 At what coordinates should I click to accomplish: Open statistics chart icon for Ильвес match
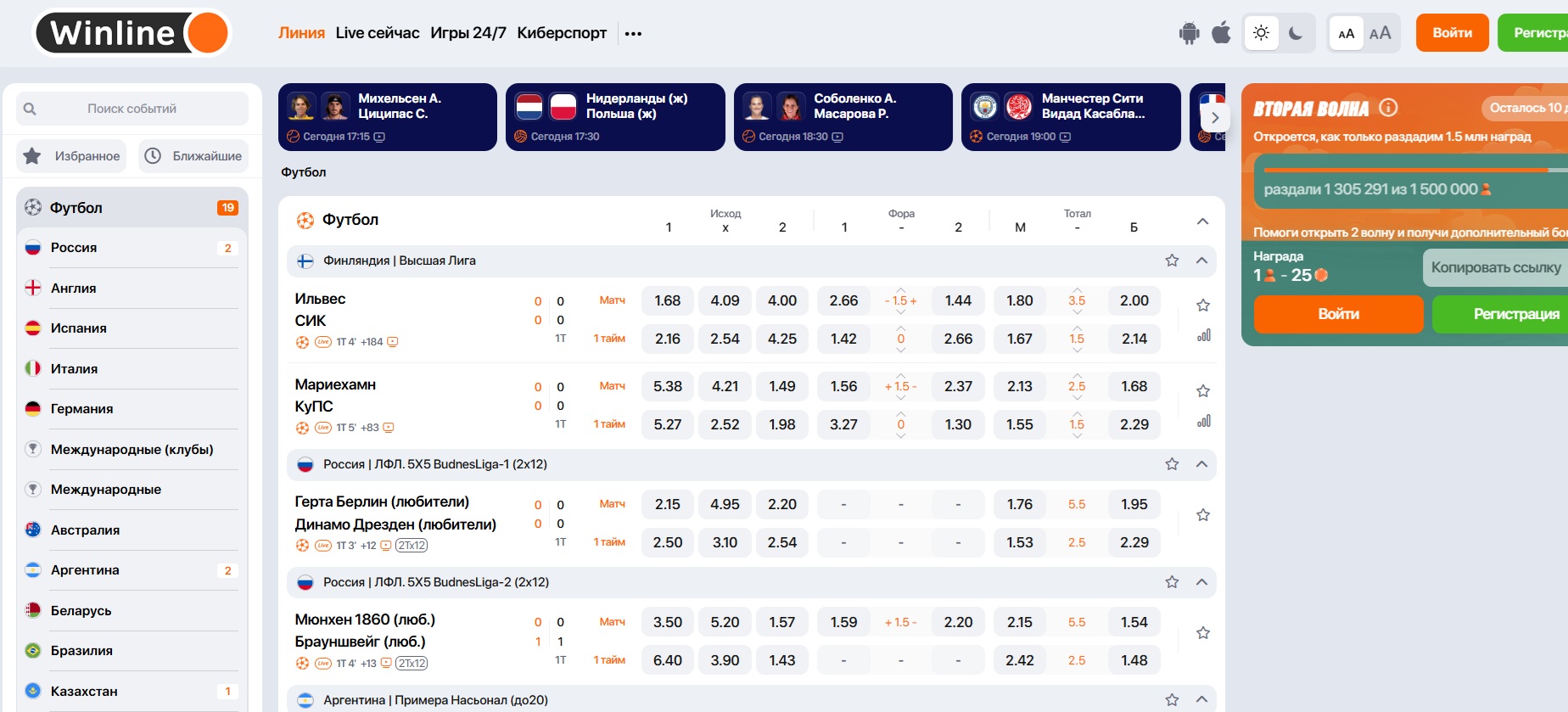[x=1203, y=336]
